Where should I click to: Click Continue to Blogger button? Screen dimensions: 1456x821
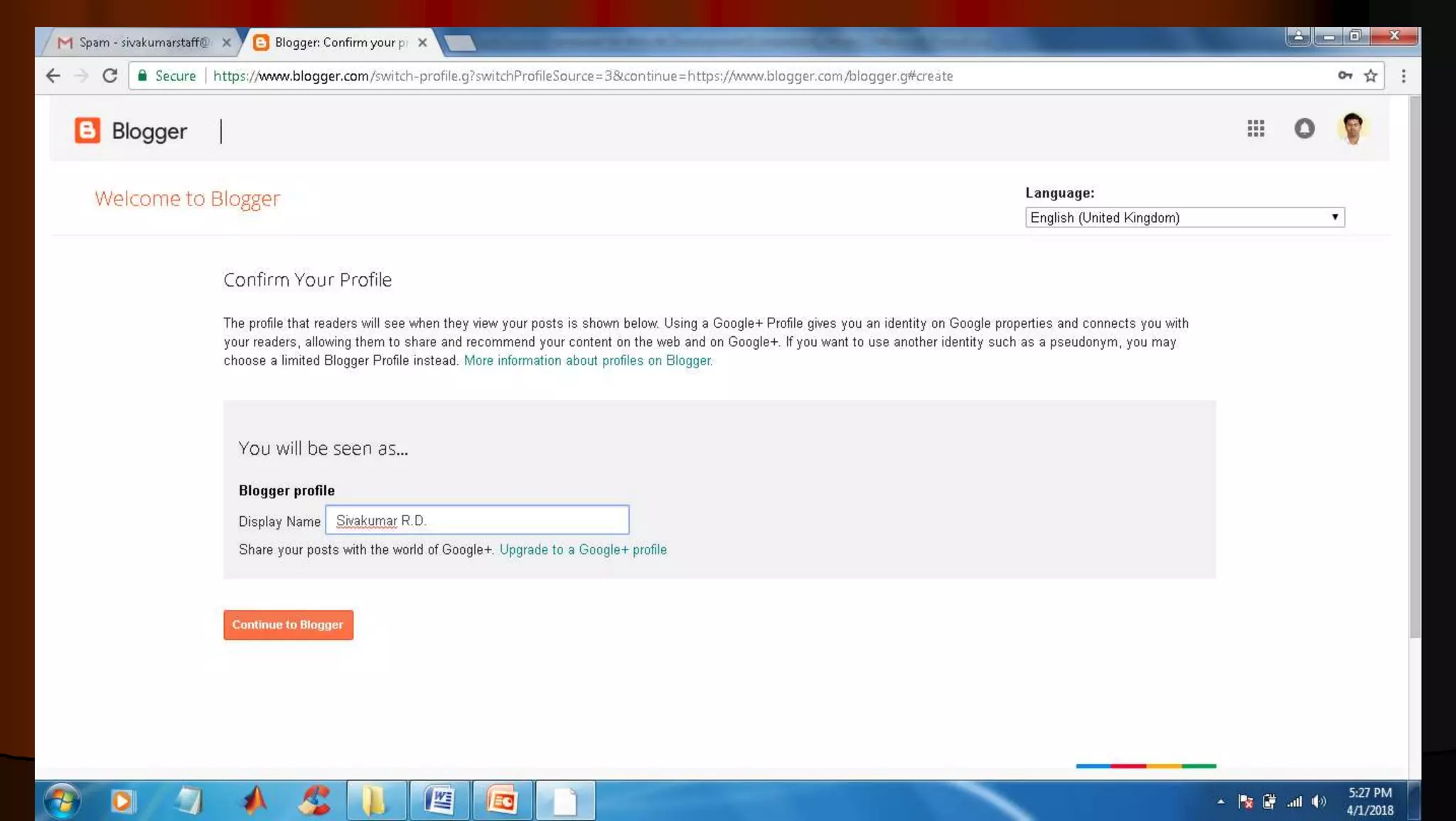(288, 625)
